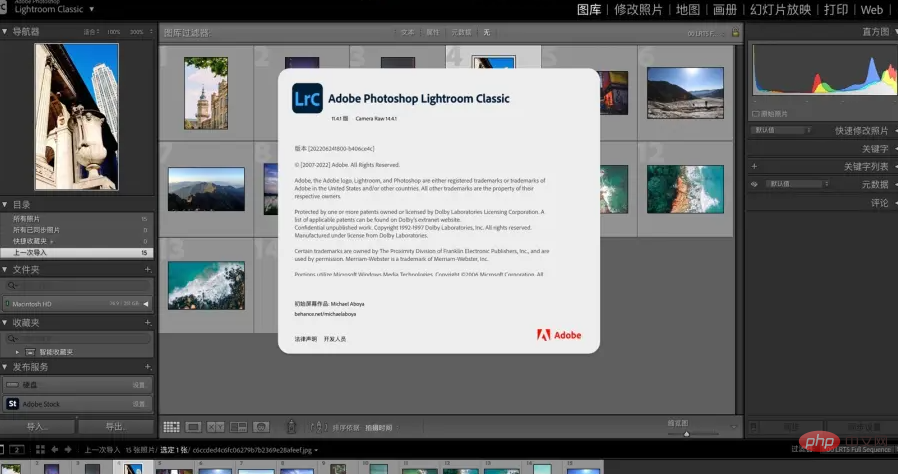Click the filter lock padlock icon

coord(738,34)
